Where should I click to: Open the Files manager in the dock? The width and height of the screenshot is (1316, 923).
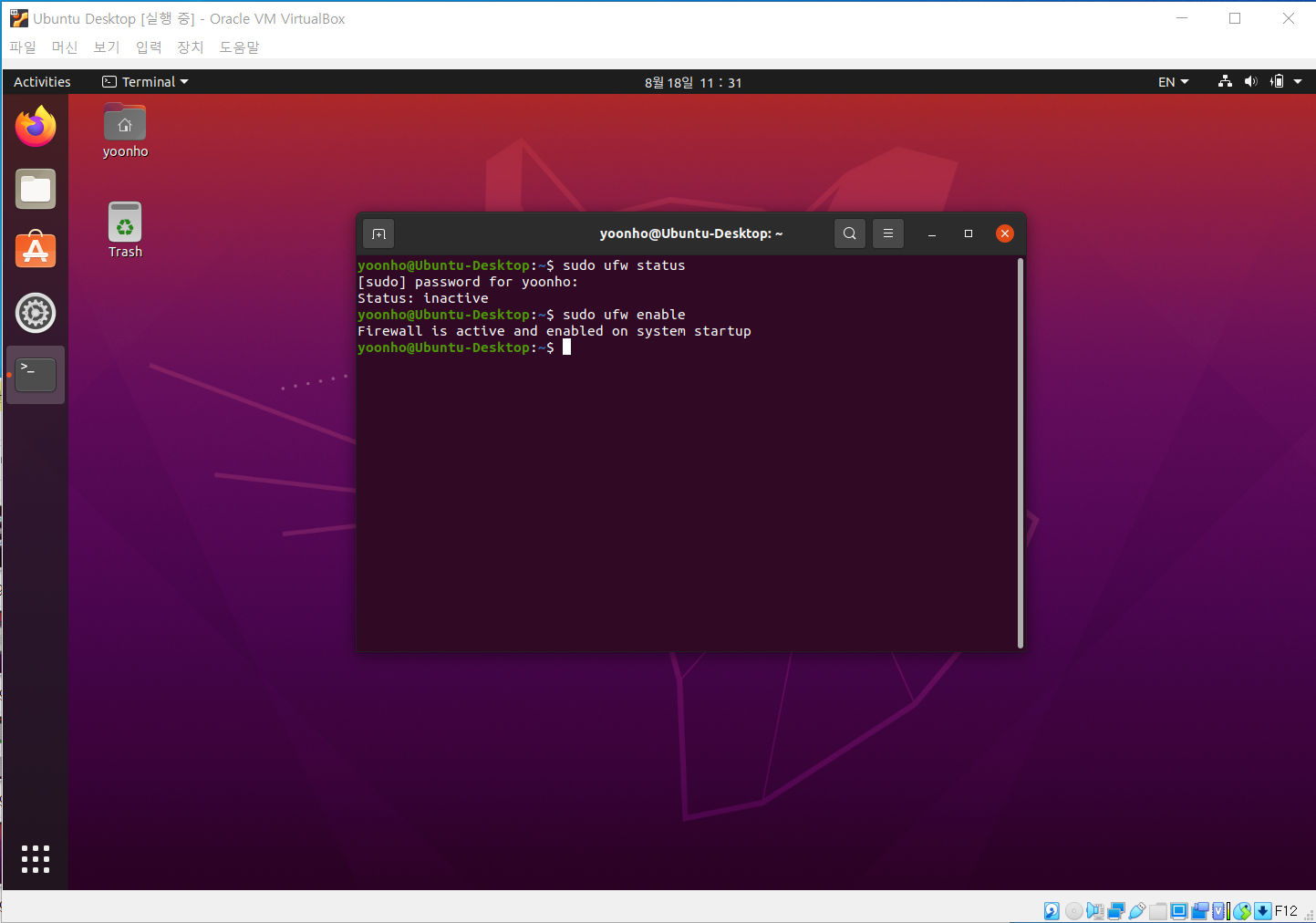[x=36, y=189]
